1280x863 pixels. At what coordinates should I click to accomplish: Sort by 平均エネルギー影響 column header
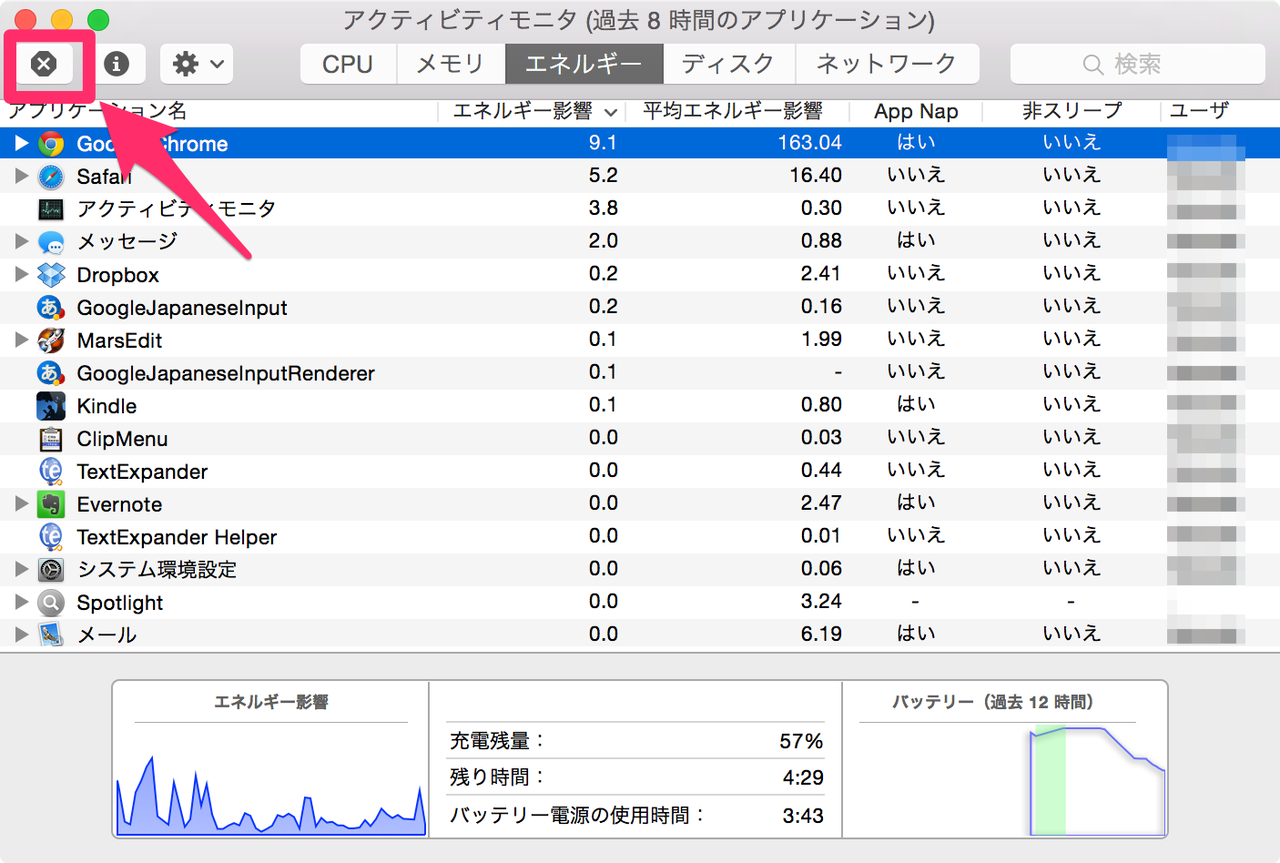pyautogui.click(x=736, y=111)
